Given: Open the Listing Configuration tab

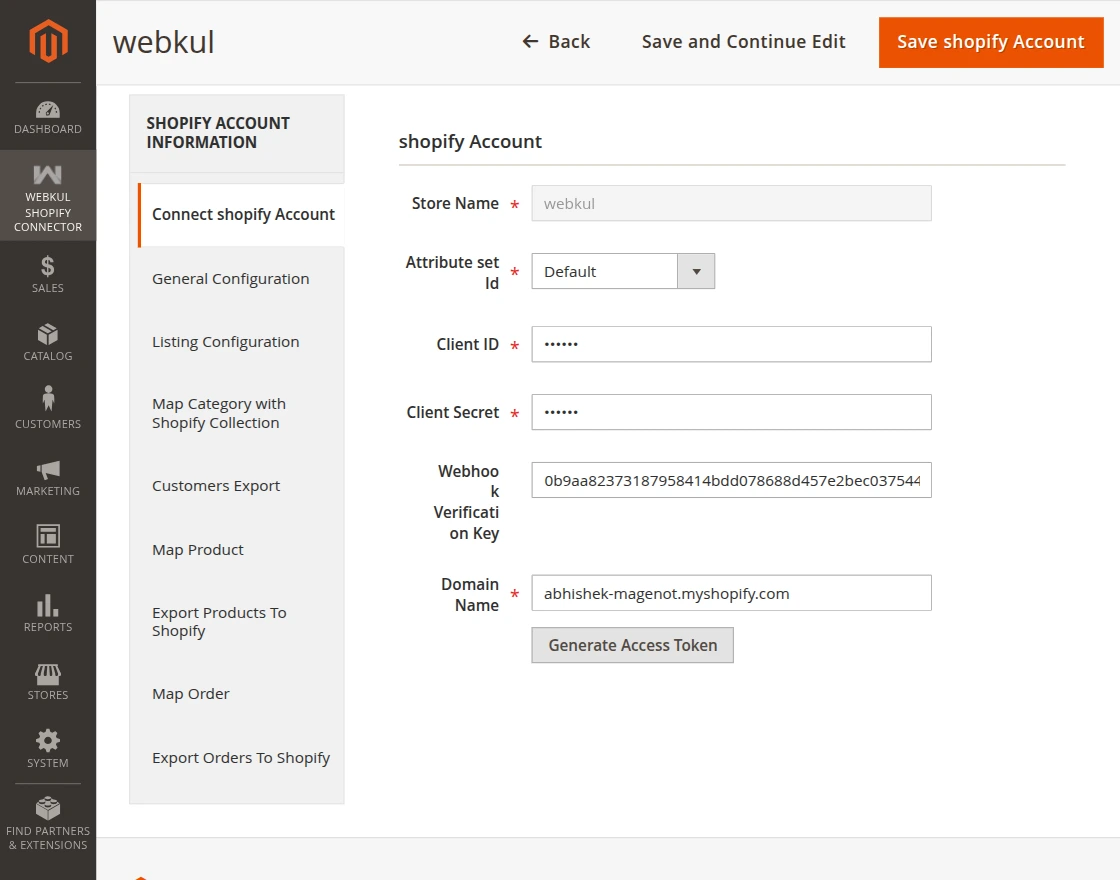Looking at the screenshot, I should click(x=226, y=342).
